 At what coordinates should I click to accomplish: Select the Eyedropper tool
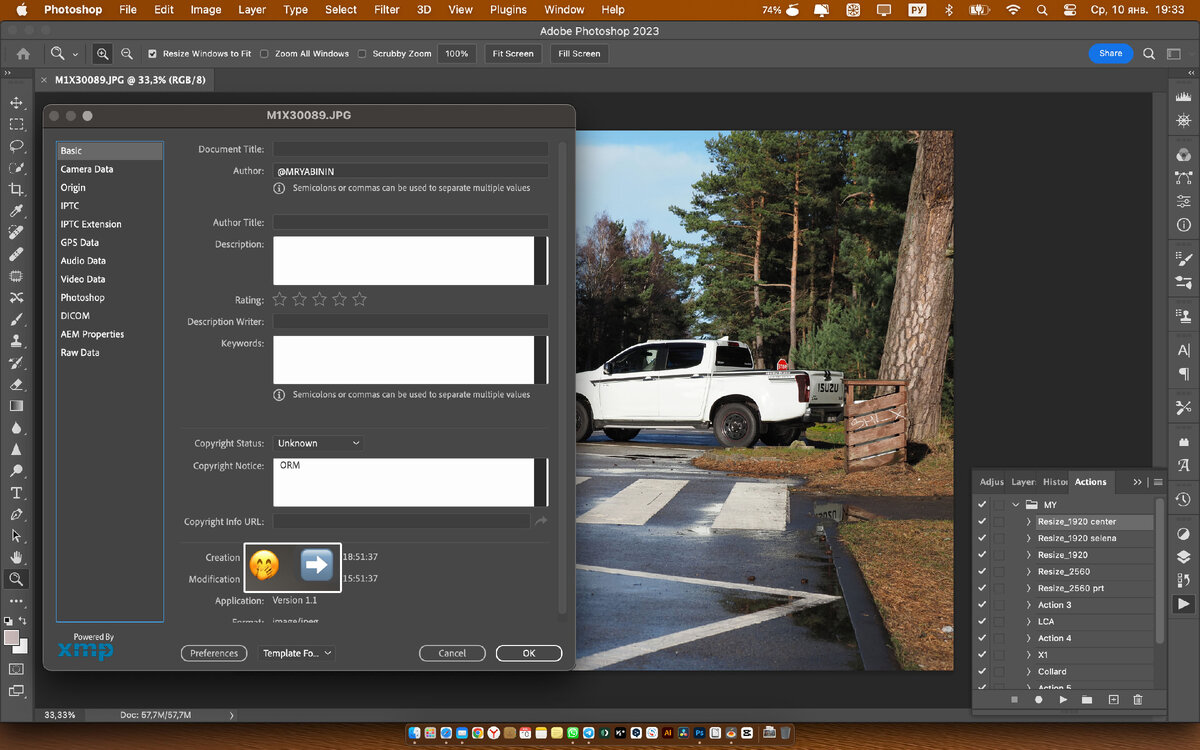click(16, 211)
